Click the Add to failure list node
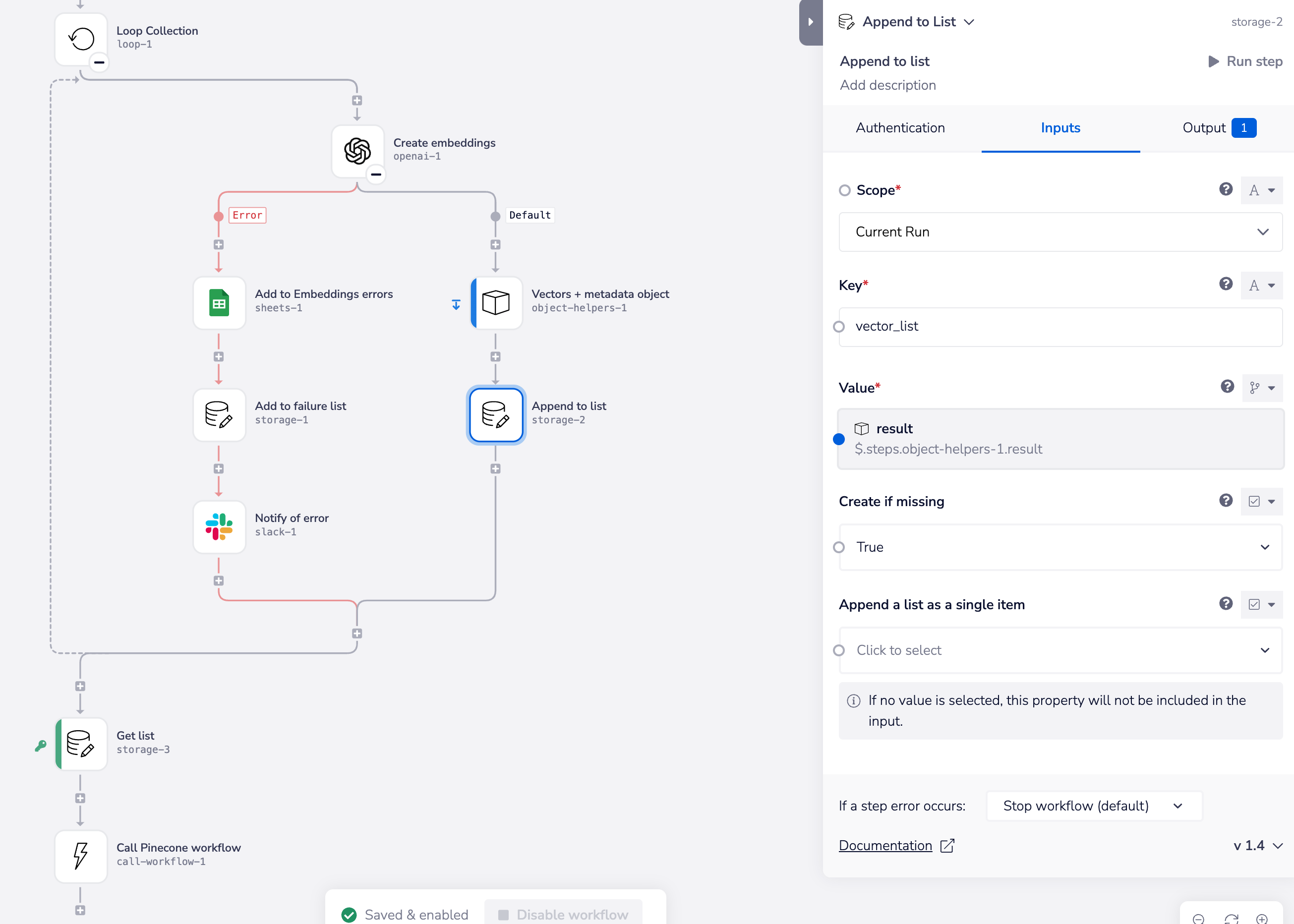The height and width of the screenshot is (924, 1294). 219,415
